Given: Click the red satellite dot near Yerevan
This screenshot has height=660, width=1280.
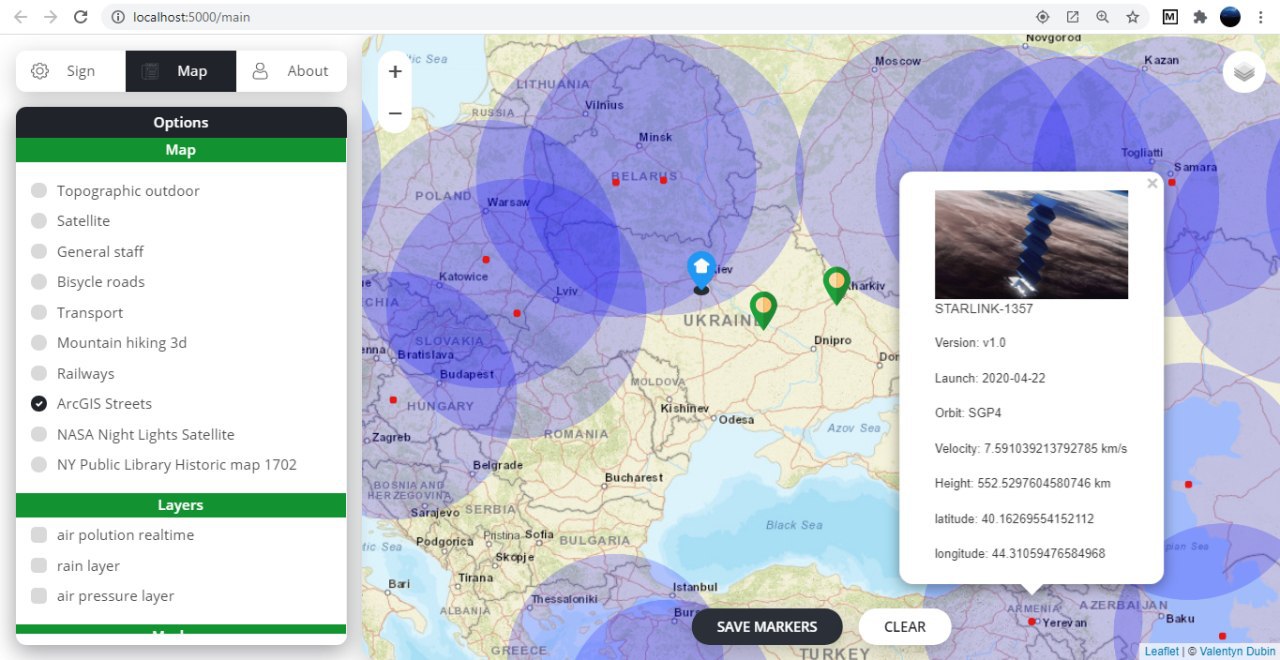Looking at the screenshot, I should [1032, 622].
